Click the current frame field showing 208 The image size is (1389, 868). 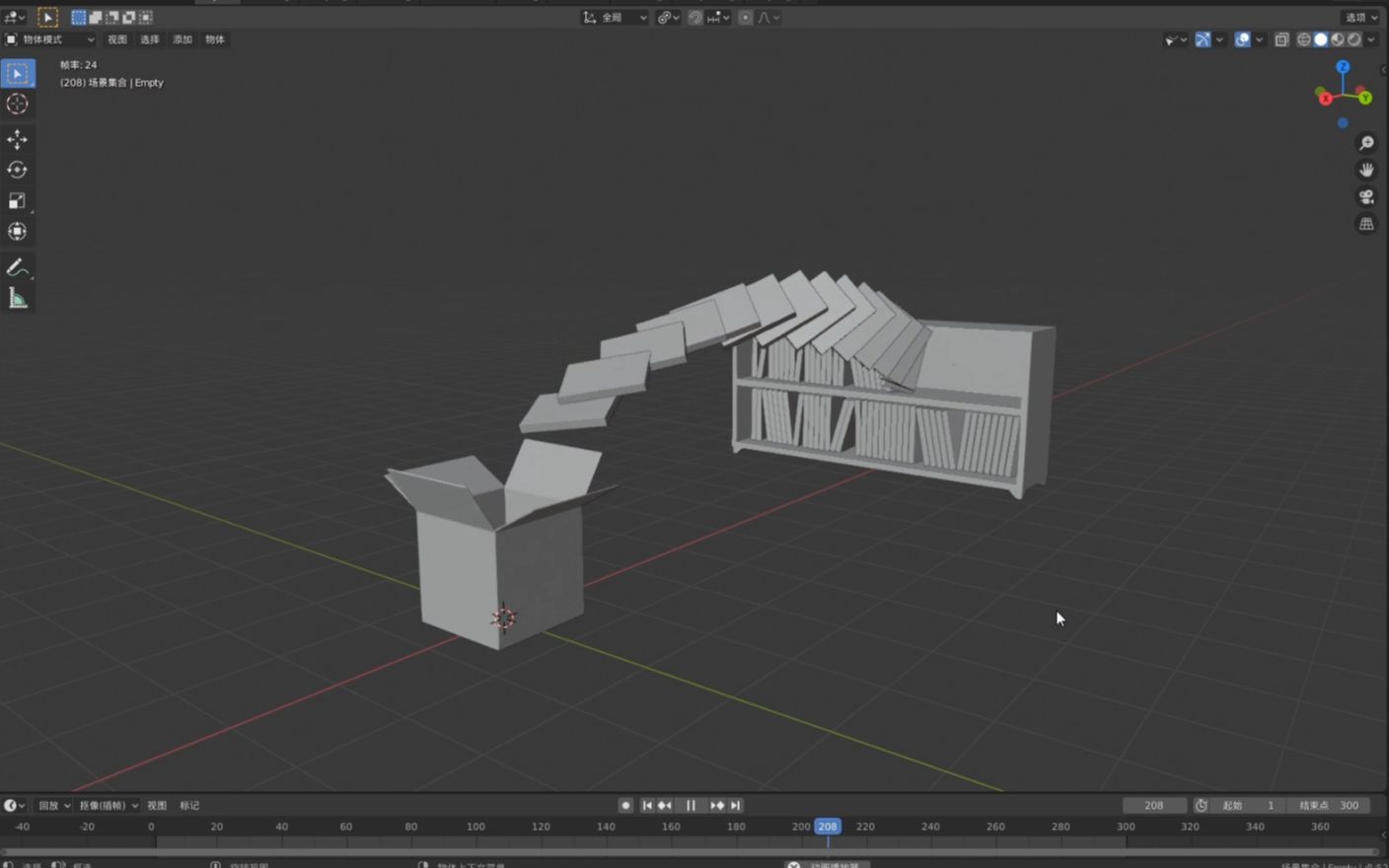coord(1154,805)
